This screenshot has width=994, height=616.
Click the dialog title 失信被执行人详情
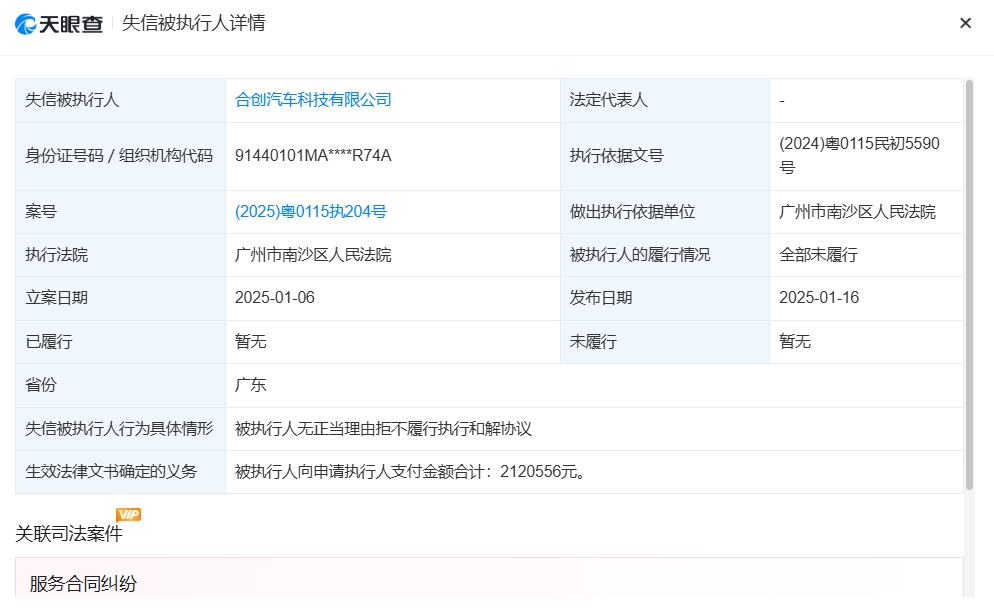[193, 23]
